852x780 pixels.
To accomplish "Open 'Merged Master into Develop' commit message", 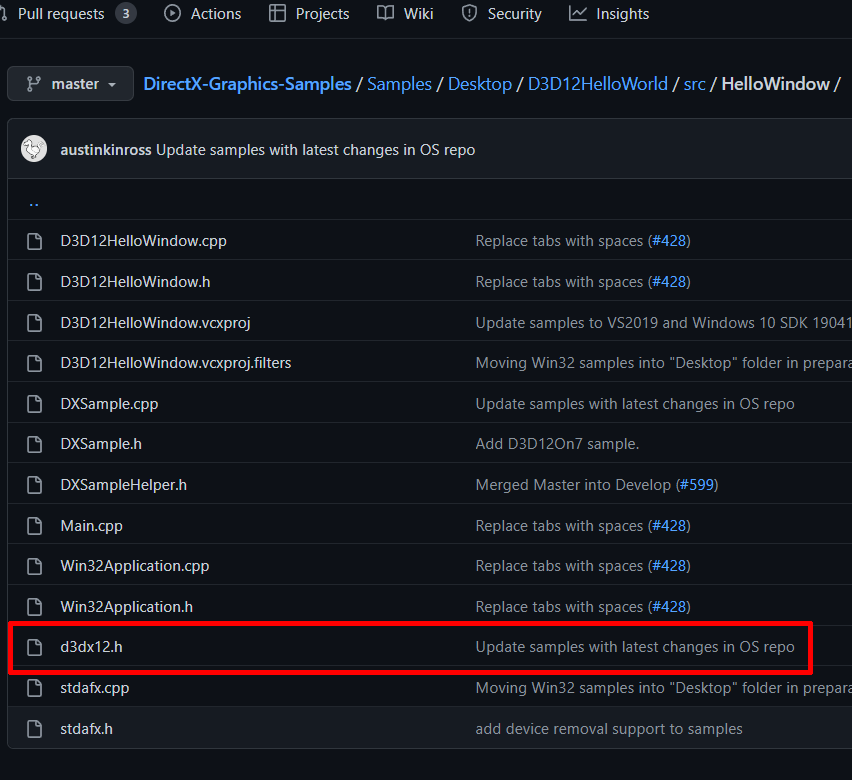I will pos(573,485).
